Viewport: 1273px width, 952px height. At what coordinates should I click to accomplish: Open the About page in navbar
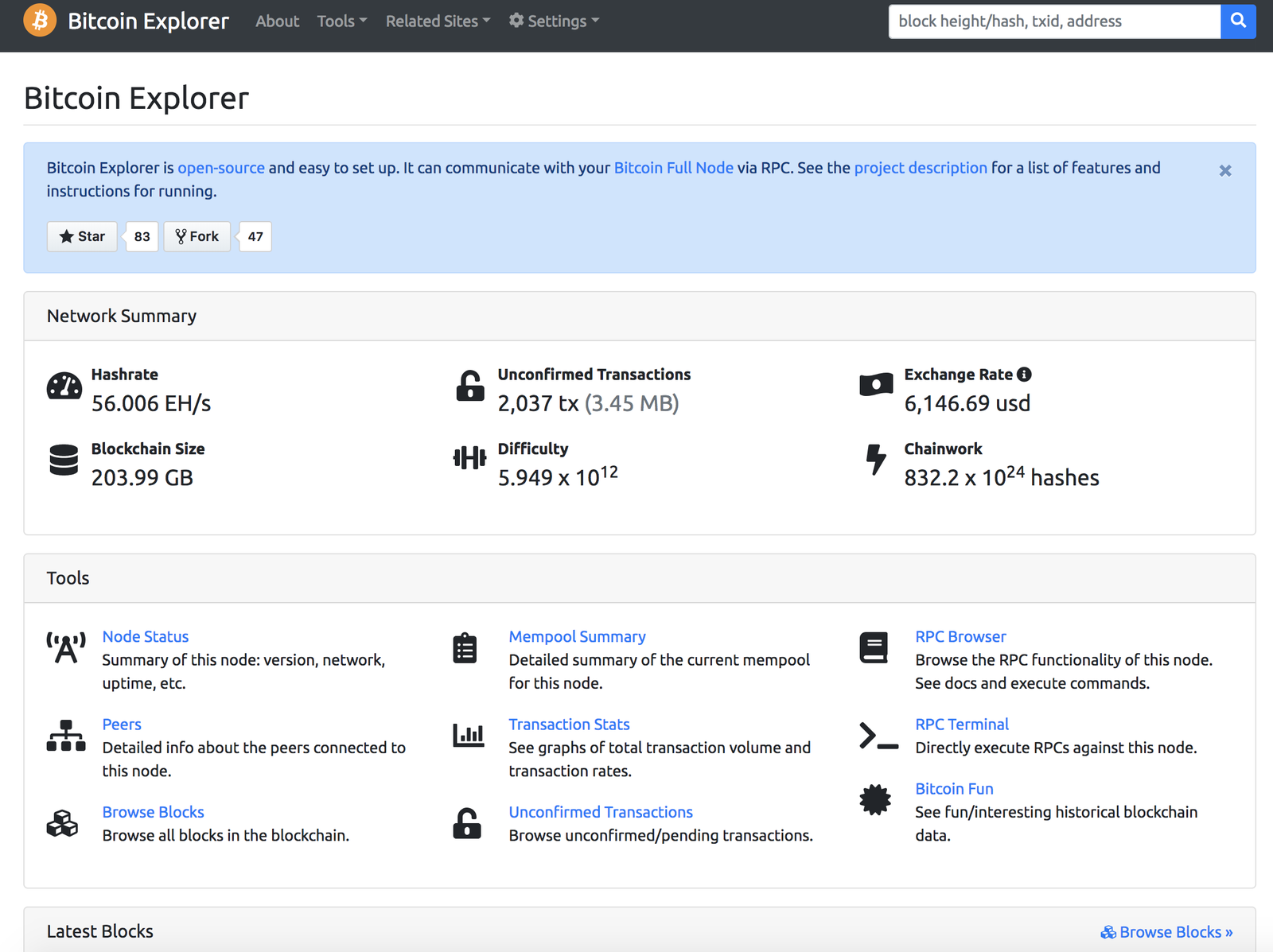[x=278, y=21]
